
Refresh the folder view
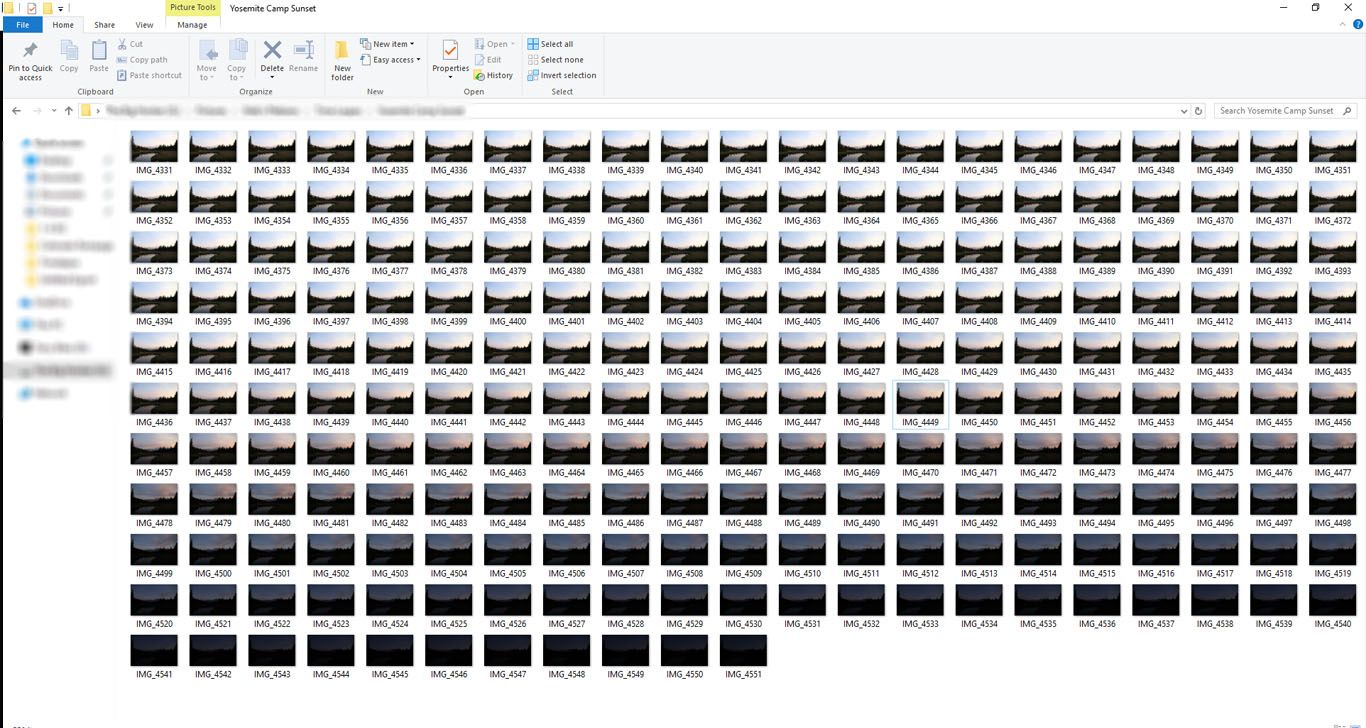(1199, 111)
